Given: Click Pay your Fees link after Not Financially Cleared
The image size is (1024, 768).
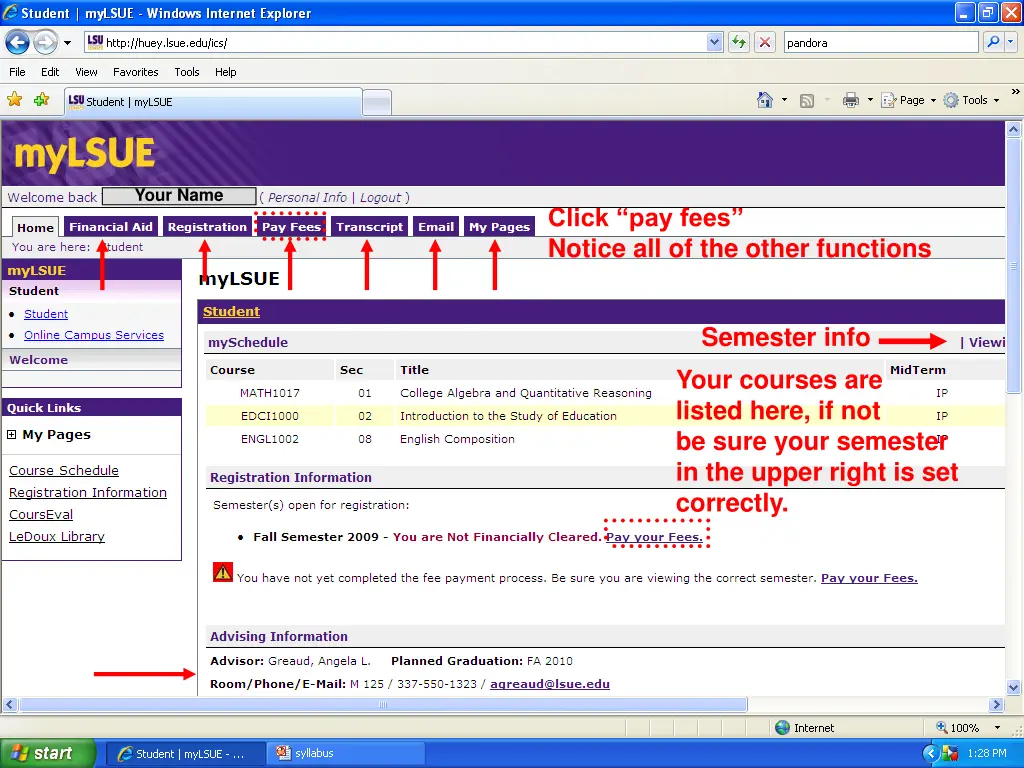Looking at the screenshot, I should 654,537.
